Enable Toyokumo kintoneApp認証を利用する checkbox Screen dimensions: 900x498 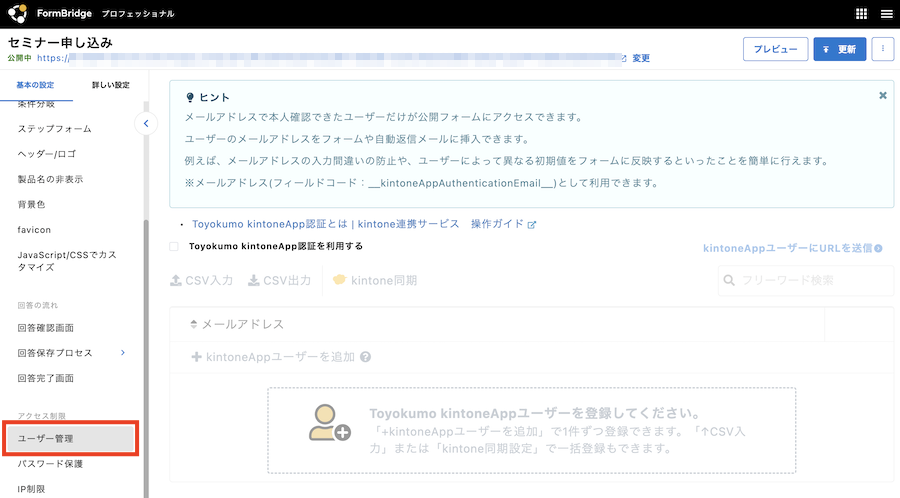[x=174, y=246]
